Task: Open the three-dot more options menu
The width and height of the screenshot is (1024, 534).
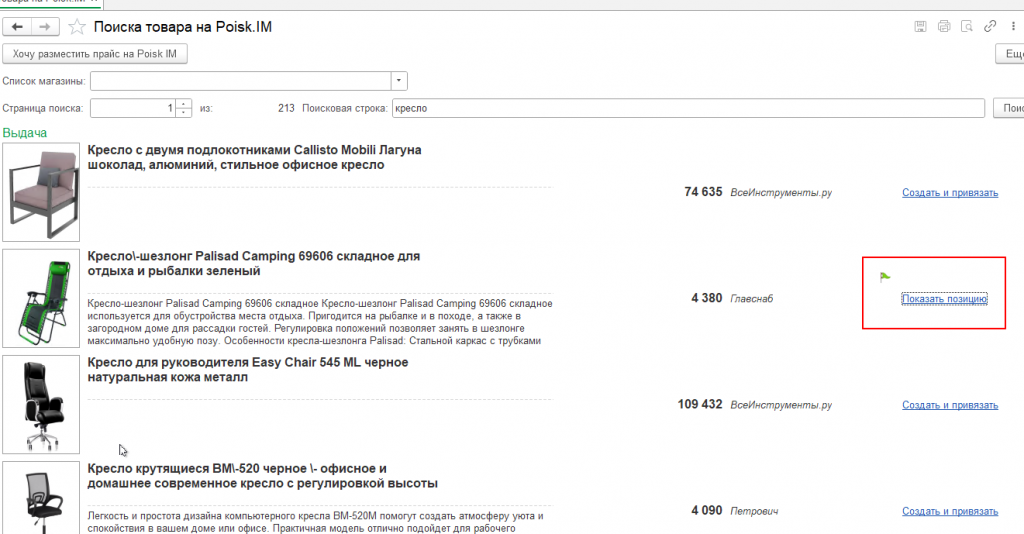Action: tap(1014, 26)
